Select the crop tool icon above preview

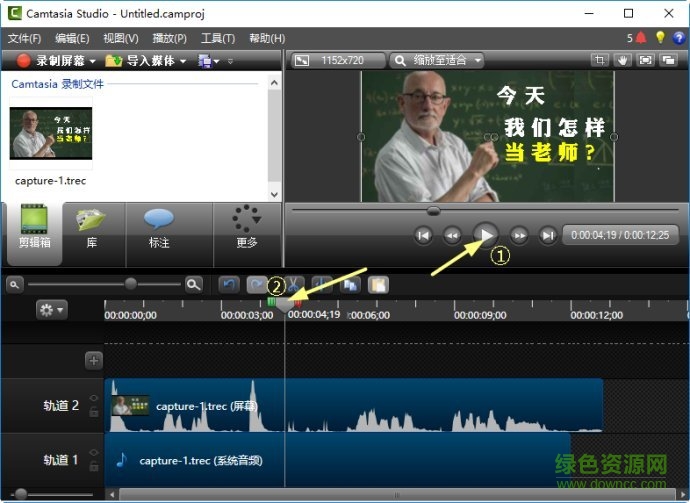click(600, 60)
